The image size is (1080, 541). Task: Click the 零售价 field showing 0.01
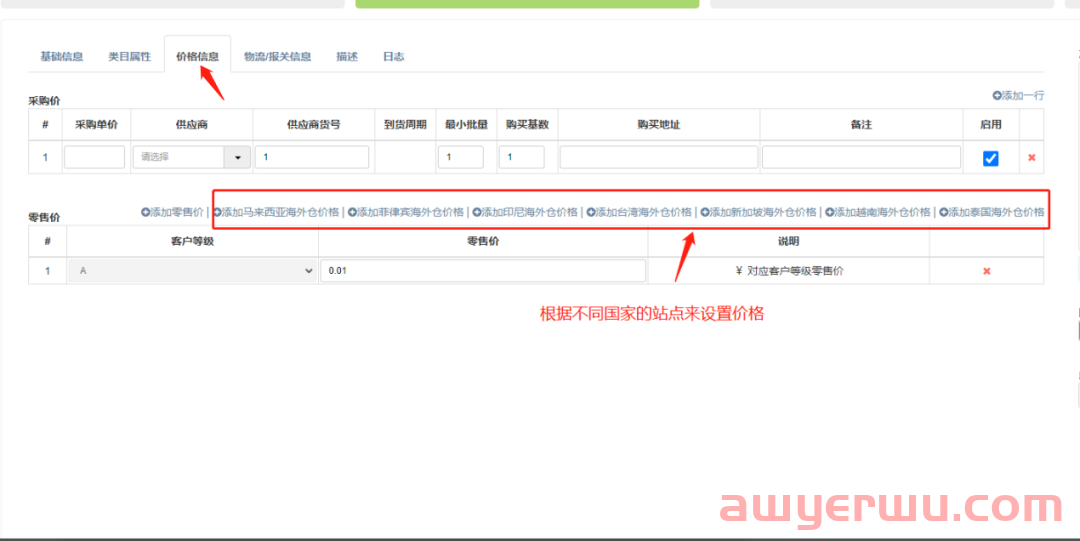point(482,271)
